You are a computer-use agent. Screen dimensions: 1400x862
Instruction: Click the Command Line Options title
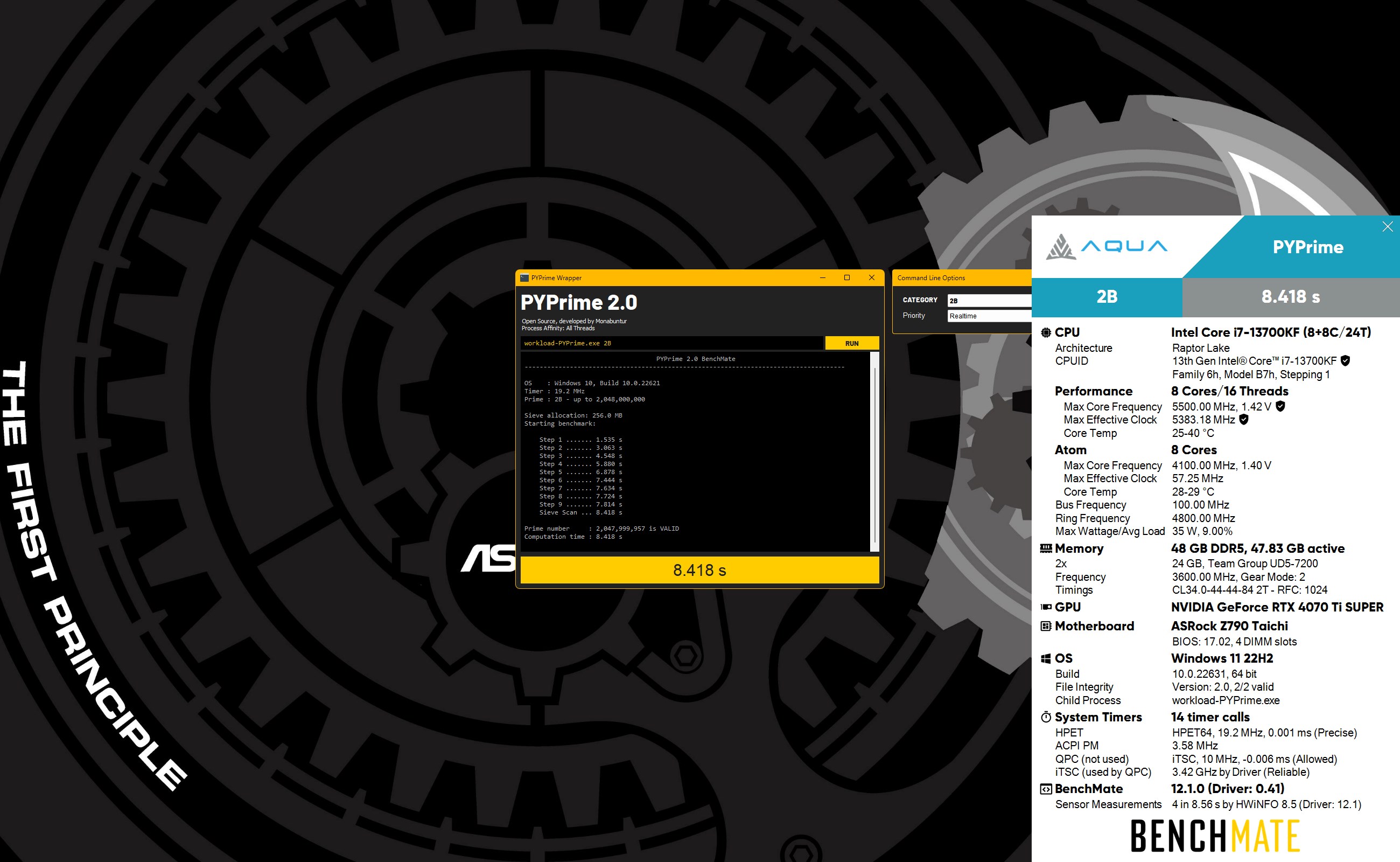pyautogui.click(x=931, y=277)
